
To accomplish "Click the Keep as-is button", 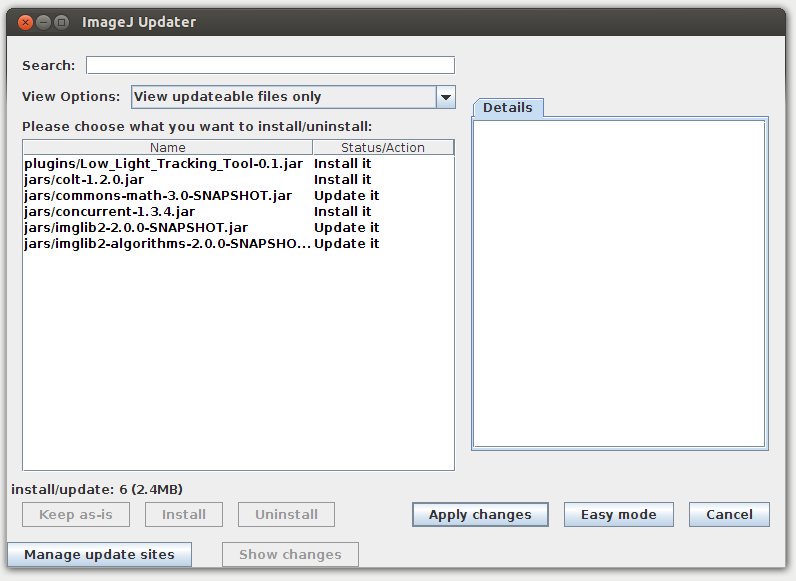I will click(x=76, y=514).
